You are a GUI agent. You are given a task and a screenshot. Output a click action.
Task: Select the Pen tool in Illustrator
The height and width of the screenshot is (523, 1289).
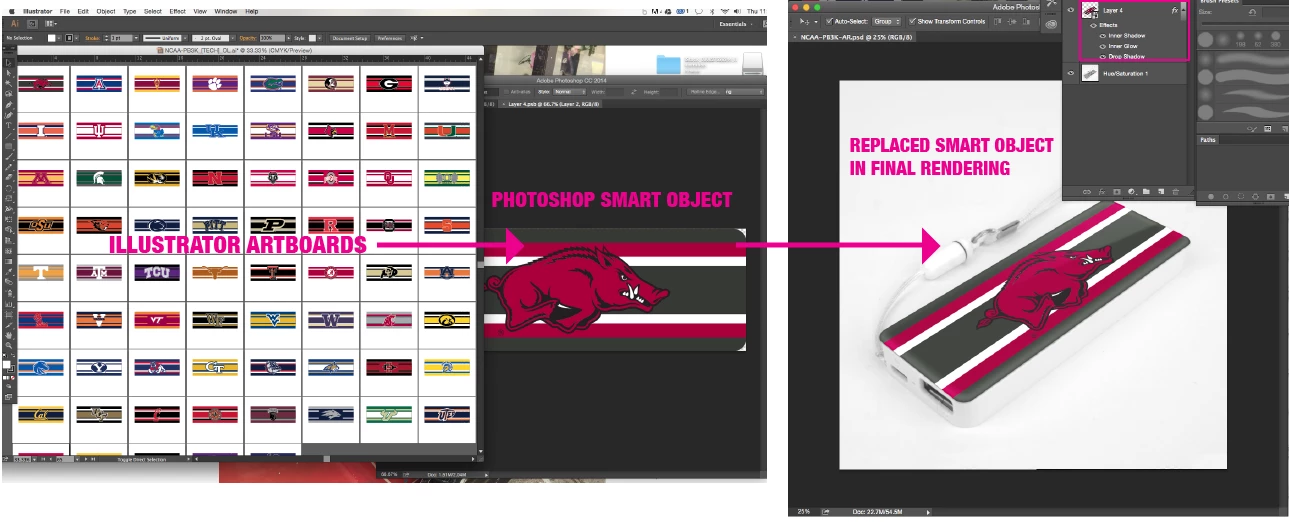(8, 104)
